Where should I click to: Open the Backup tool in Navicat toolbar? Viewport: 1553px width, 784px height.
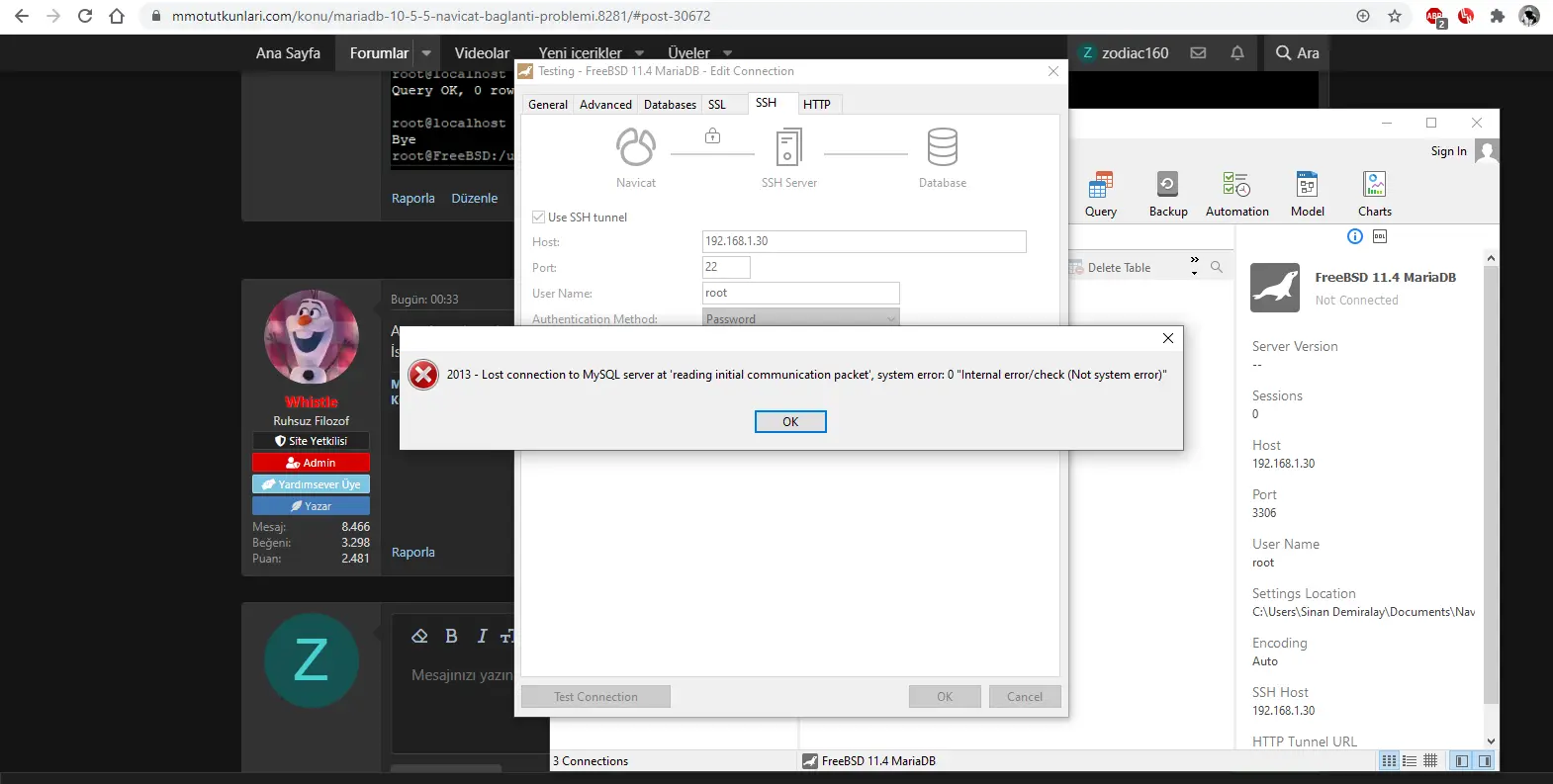pos(1168,194)
